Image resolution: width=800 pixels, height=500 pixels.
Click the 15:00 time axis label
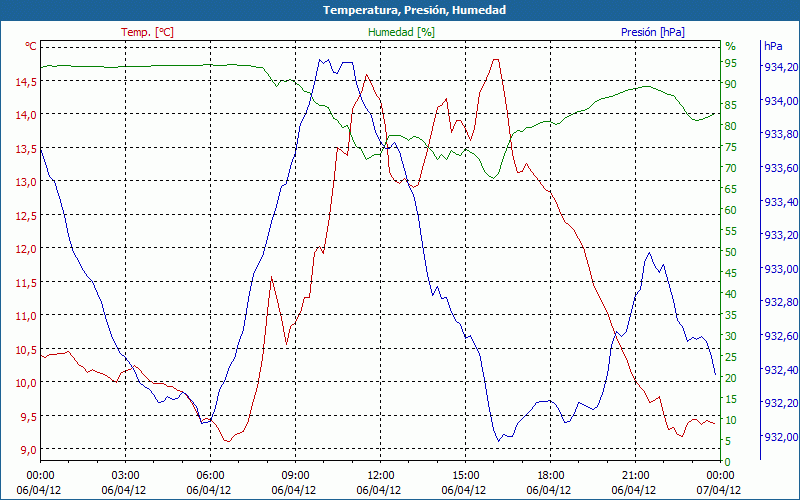pos(465,476)
